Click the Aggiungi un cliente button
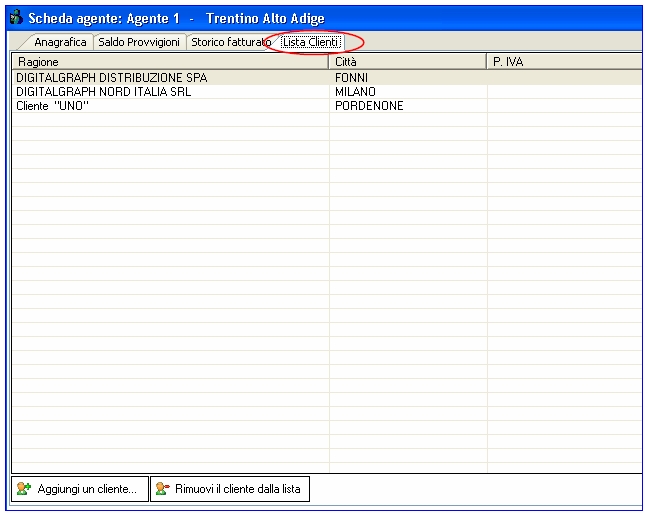Image resolution: width=649 pixels, height=516 pixels. pyautogui.click(x=80, y=489)
